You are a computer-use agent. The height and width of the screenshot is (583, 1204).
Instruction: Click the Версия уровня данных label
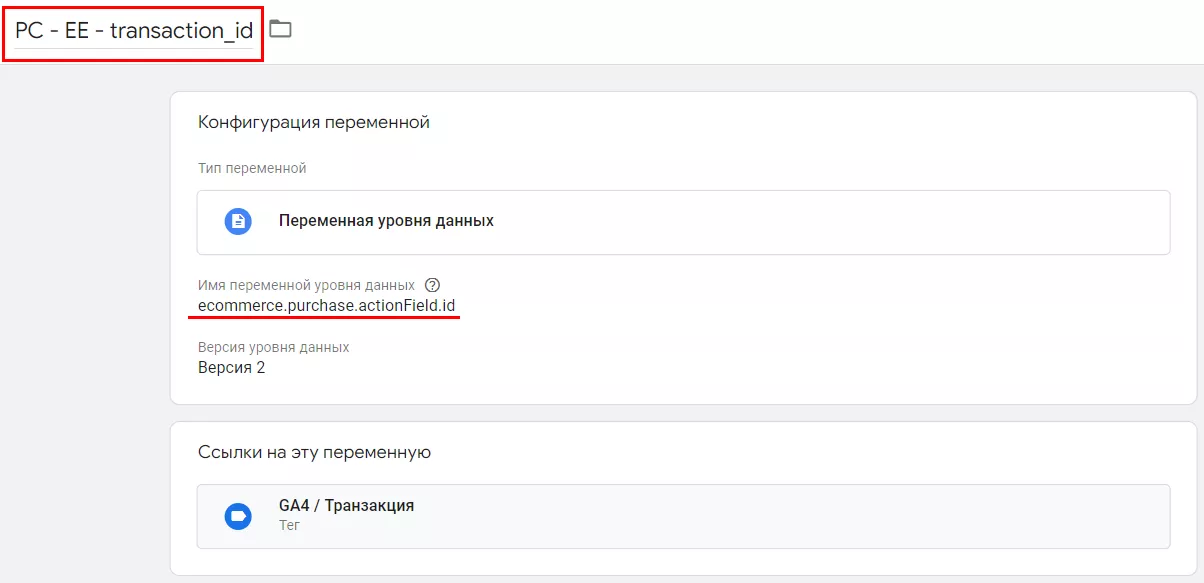pyautogui.click(x=274, y=347)
